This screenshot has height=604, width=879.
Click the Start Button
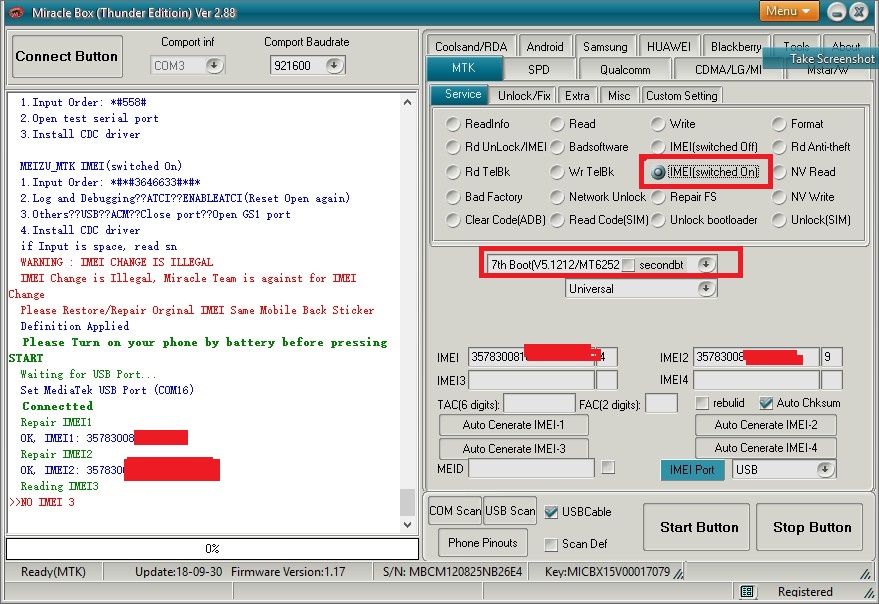(698, 527)
